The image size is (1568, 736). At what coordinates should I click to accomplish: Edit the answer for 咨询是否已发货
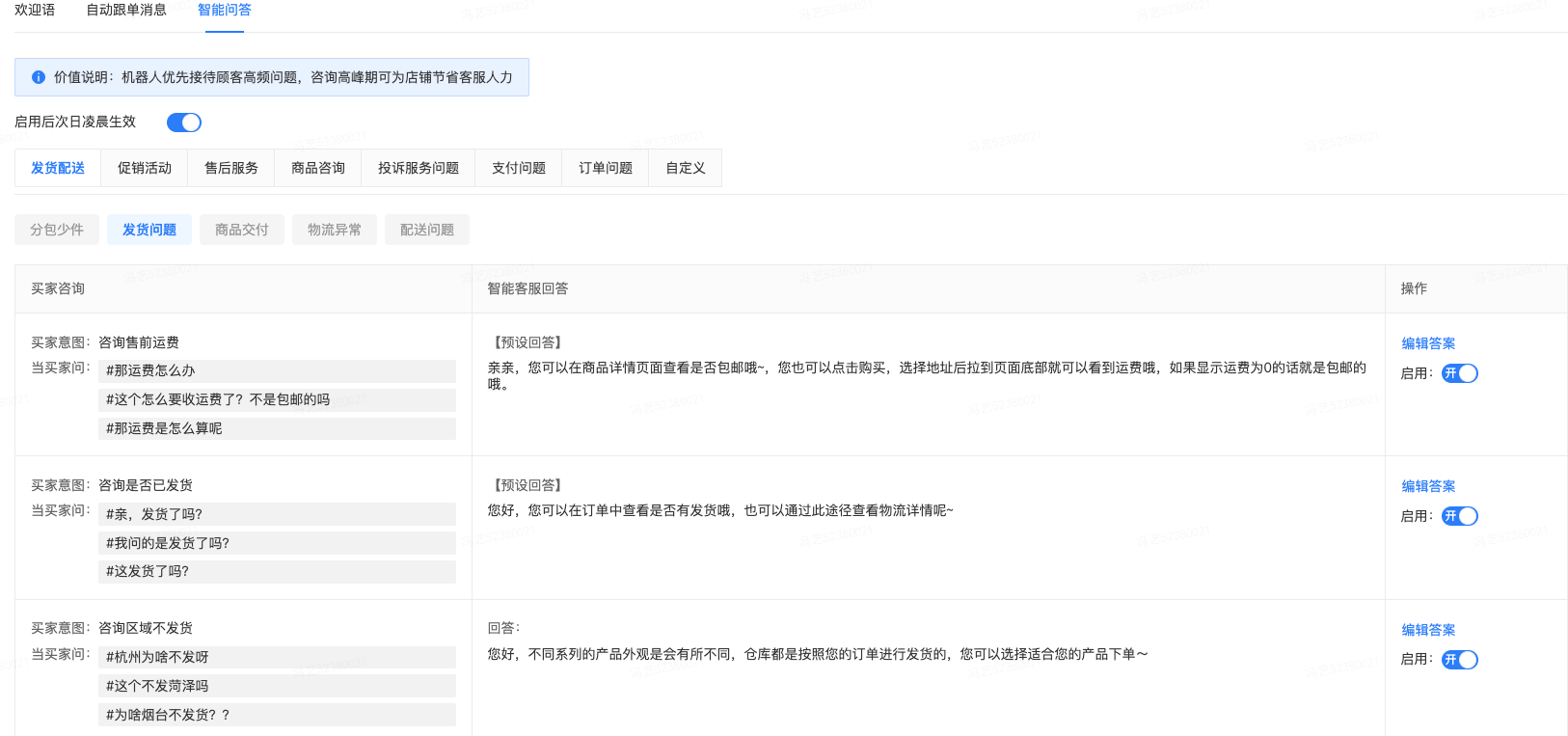1428,486
